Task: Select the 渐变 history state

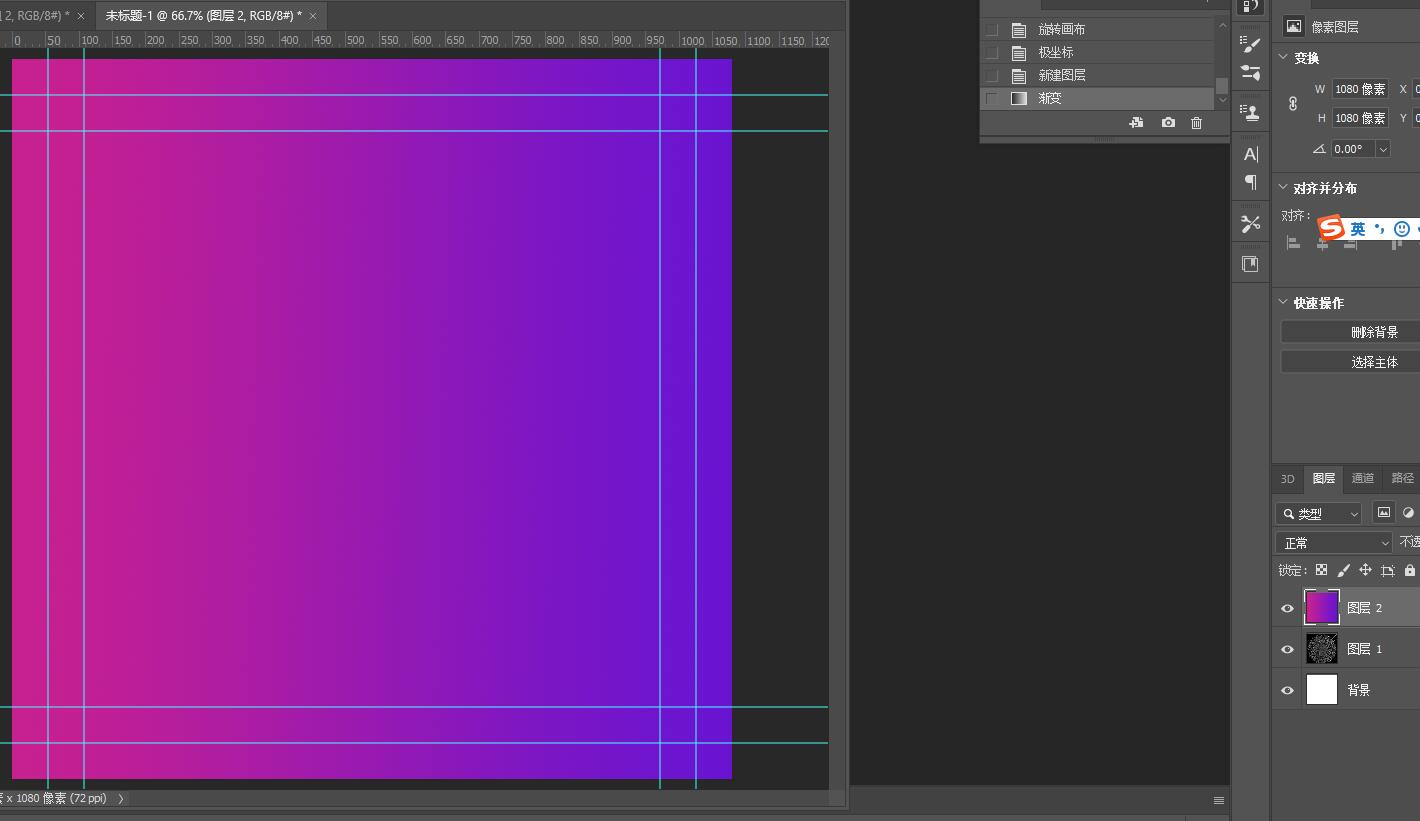Action: 1098,98
